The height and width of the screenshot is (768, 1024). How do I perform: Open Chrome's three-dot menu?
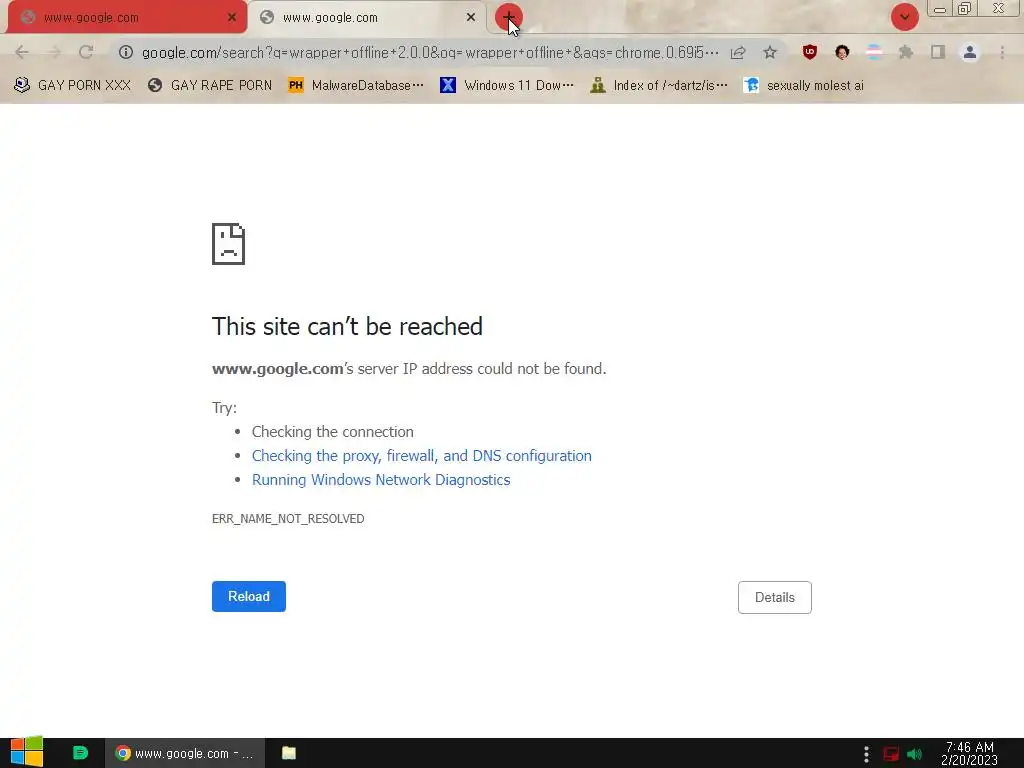1002,52
